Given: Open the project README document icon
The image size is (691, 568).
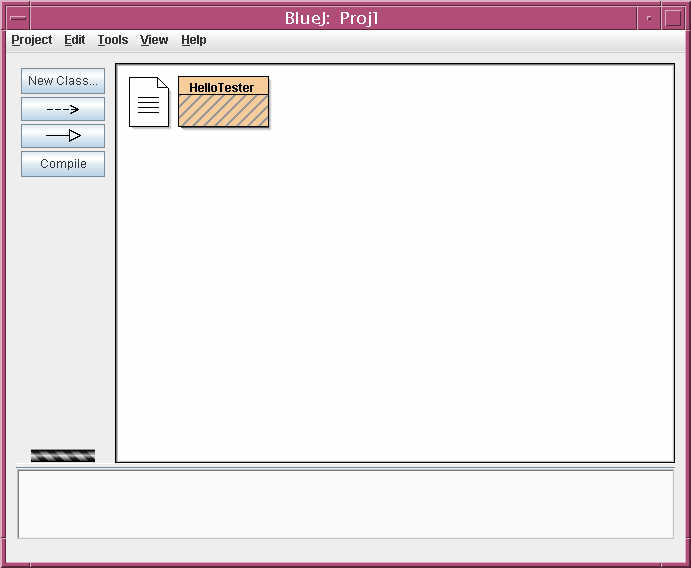Looking at the screenshot, I should (x=149, y=102).
